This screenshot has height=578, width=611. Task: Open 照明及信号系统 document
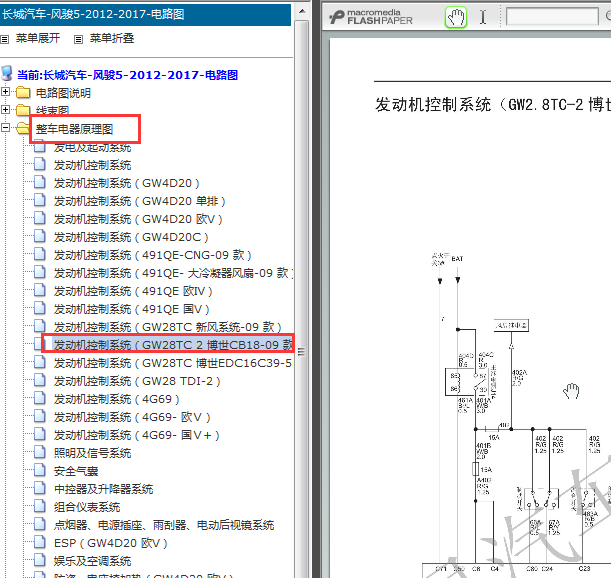tap(93, 453)
